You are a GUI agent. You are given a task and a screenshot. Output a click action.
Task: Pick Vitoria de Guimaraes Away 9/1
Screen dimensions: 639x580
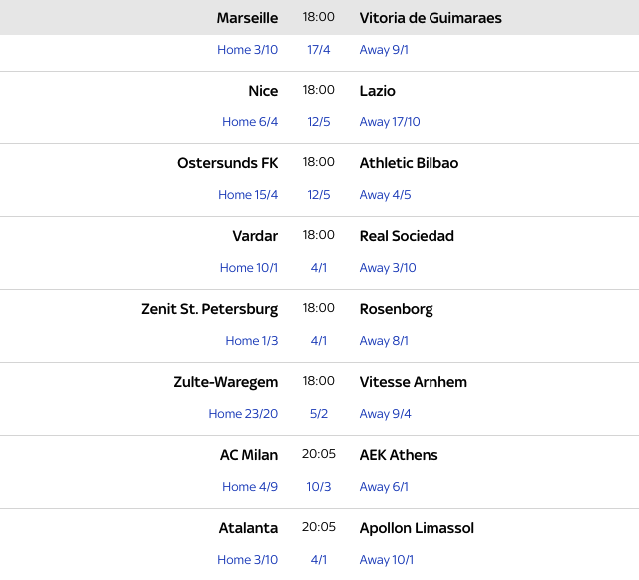tap(384, 50)
